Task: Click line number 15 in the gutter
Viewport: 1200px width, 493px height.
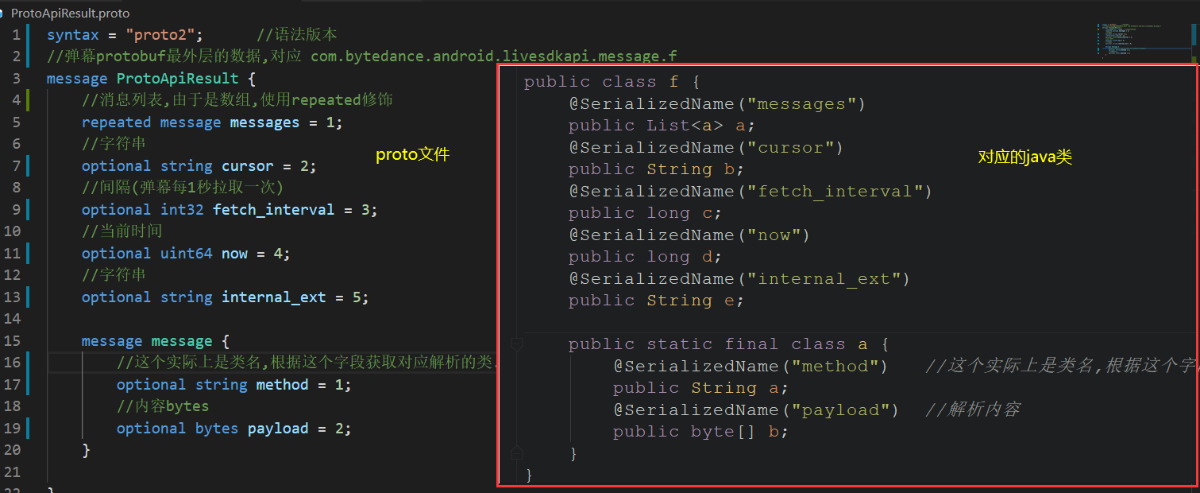Action: 13,341
